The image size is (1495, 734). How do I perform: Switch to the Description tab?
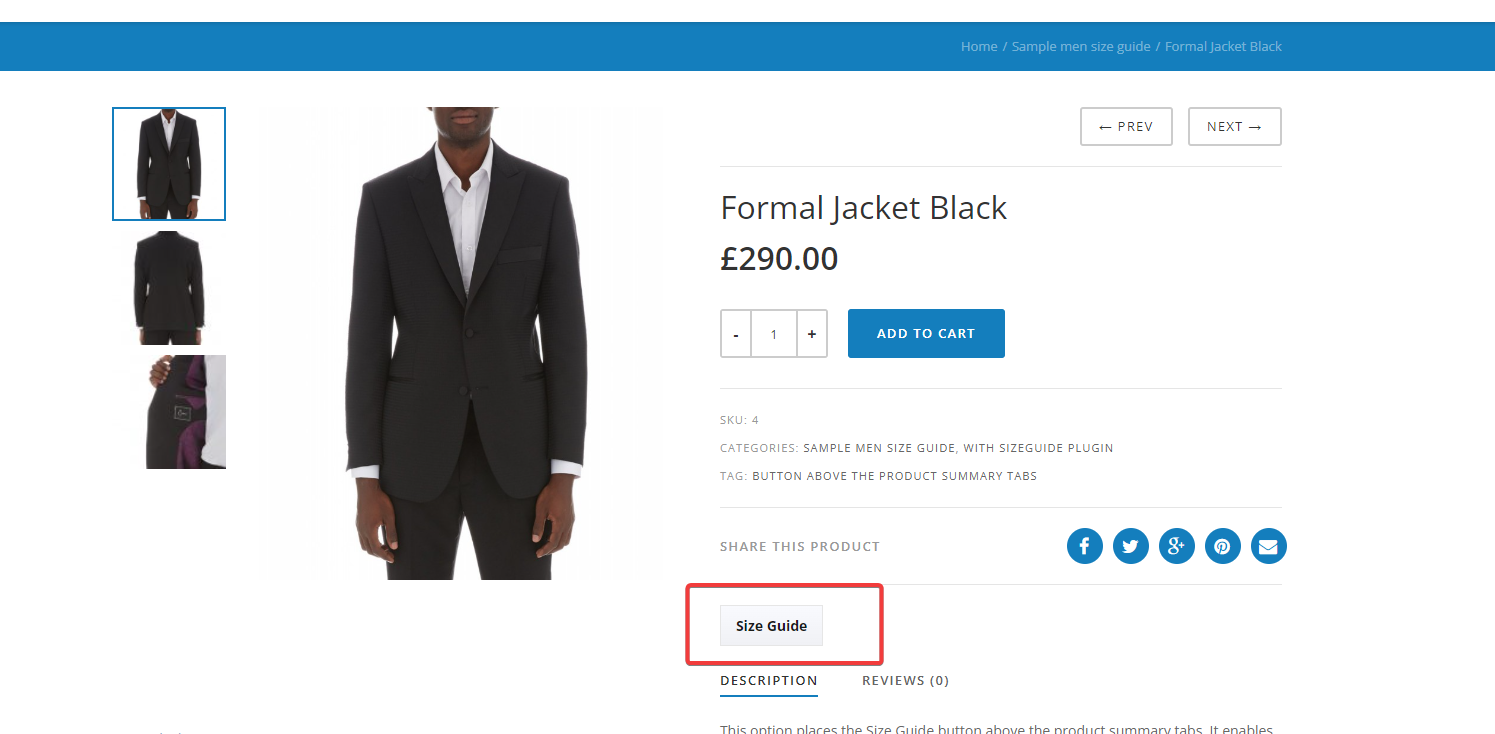point(768,681)
